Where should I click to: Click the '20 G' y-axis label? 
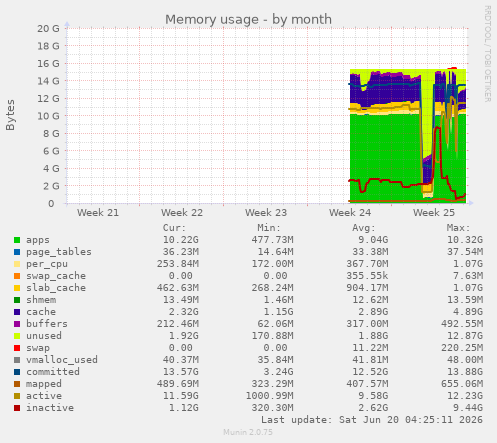pos(48,29)
